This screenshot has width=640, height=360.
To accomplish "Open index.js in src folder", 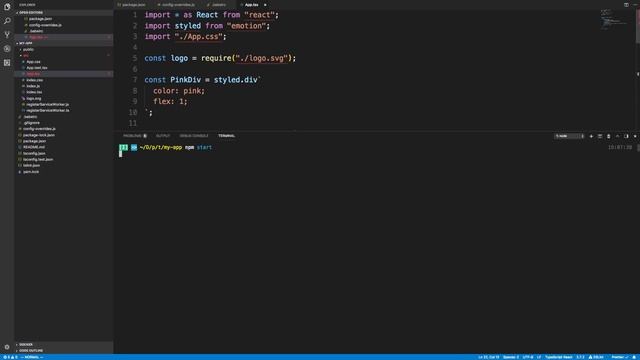I will pos(33,86).
